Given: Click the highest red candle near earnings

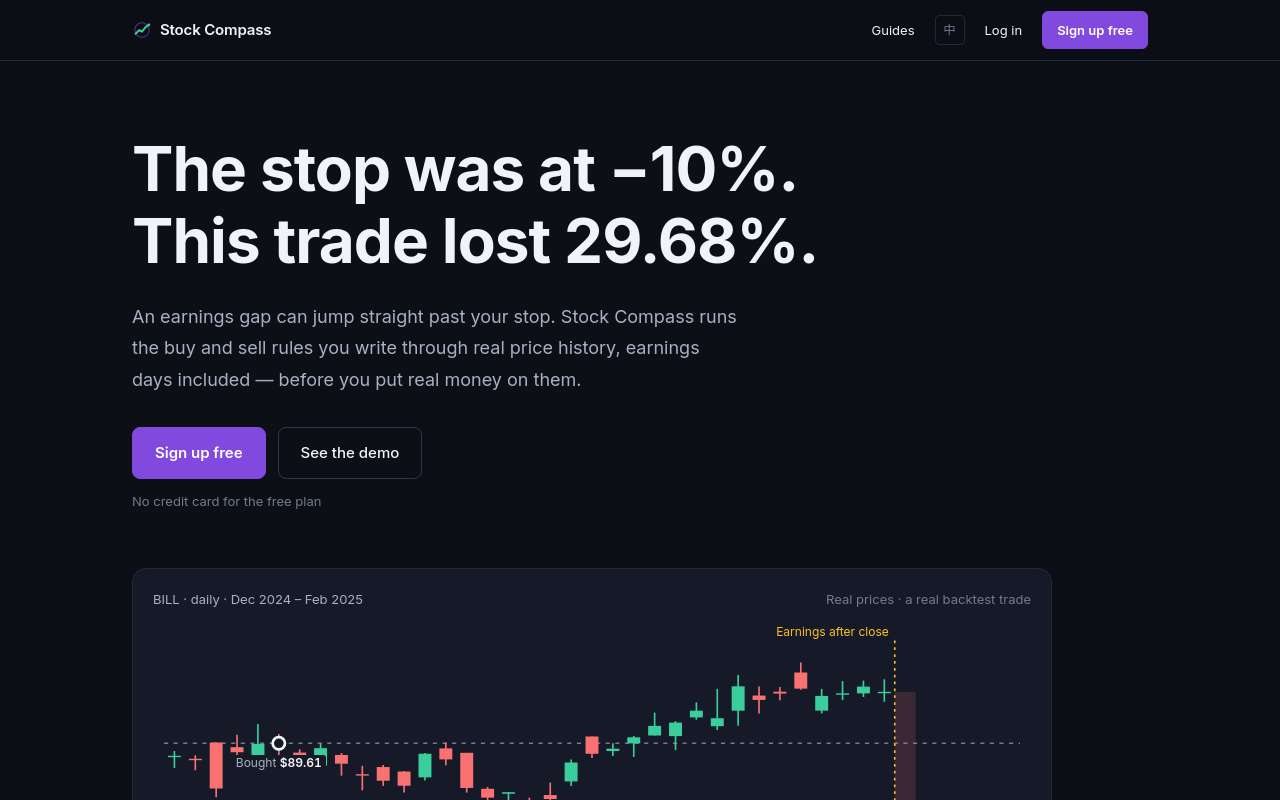Looking at the screenshot, I should tap(801, 678).
